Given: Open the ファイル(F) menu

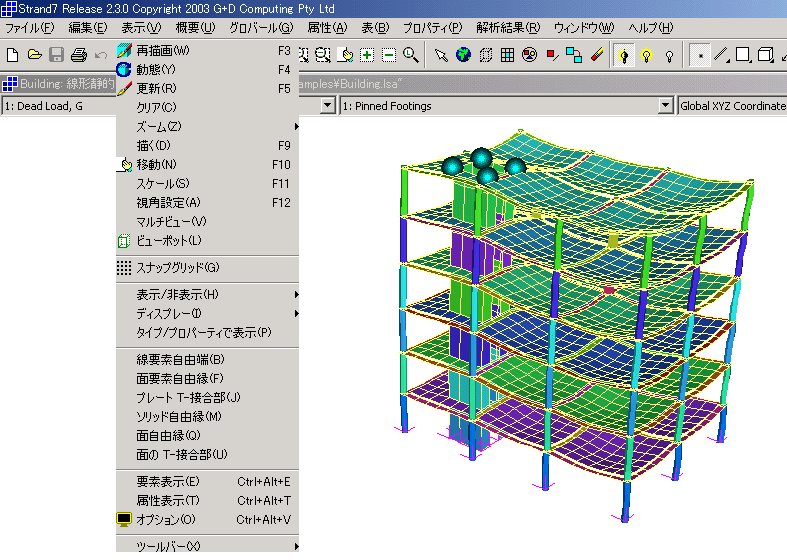Looking at the screenshot, I should (30, 28).
